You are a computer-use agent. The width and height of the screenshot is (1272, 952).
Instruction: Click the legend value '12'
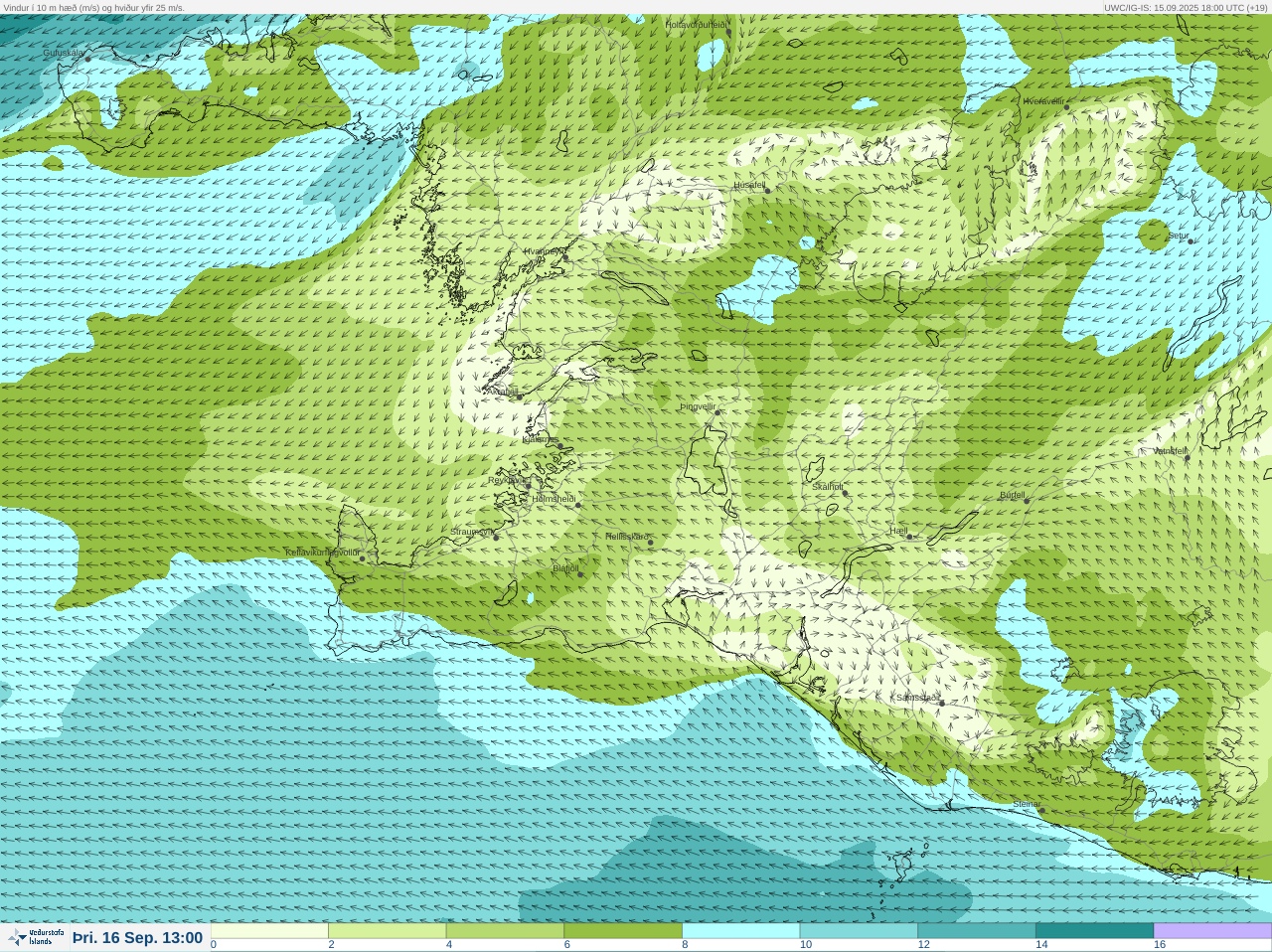(x=923, y=945)
